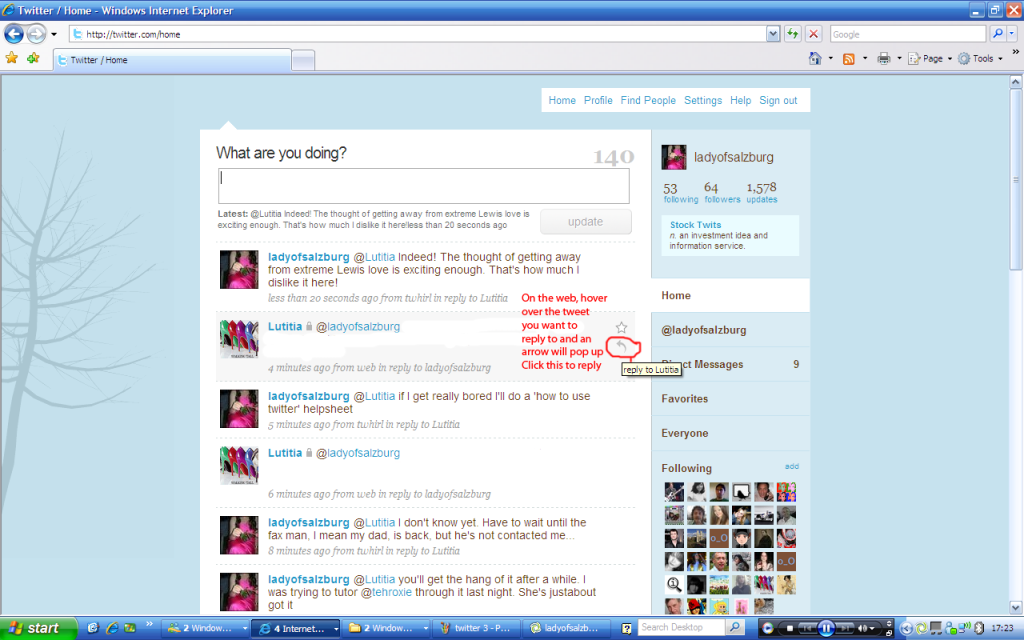Open the third Quick Launch icon
The width and height of the screenshot is (1024, 640).
[130, 628]
